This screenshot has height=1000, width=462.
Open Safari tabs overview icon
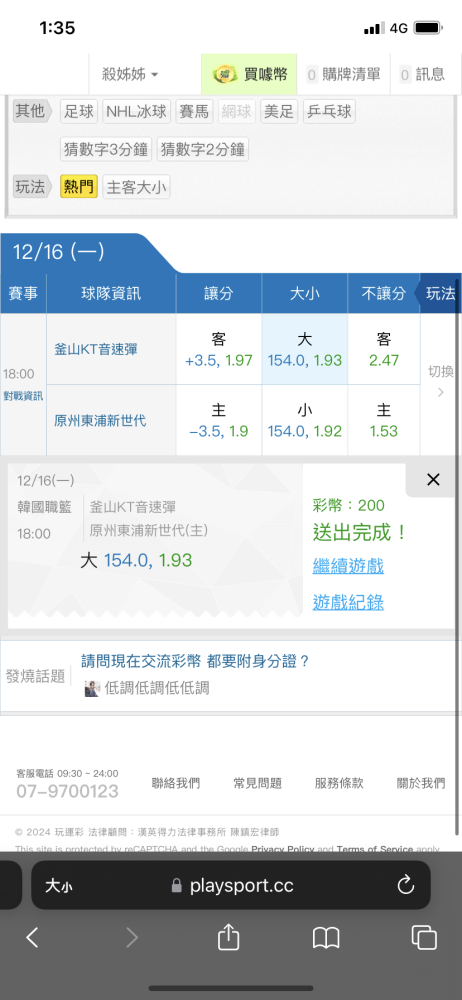(x=424, y=938)
